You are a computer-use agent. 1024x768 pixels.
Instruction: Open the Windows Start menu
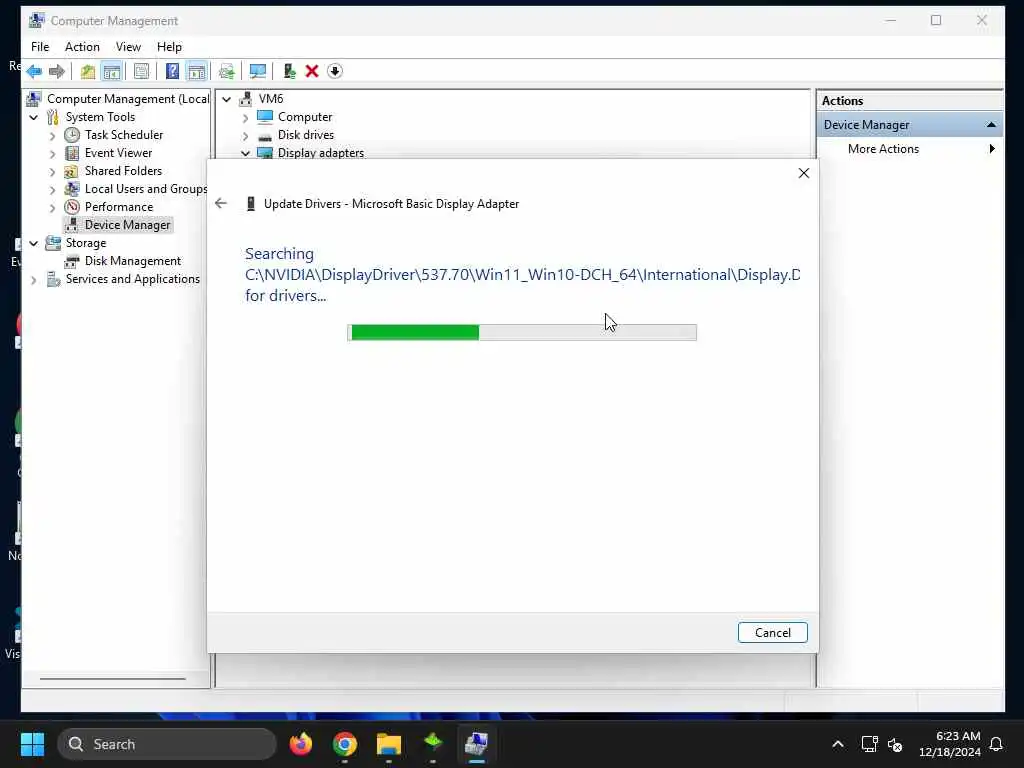32,744
